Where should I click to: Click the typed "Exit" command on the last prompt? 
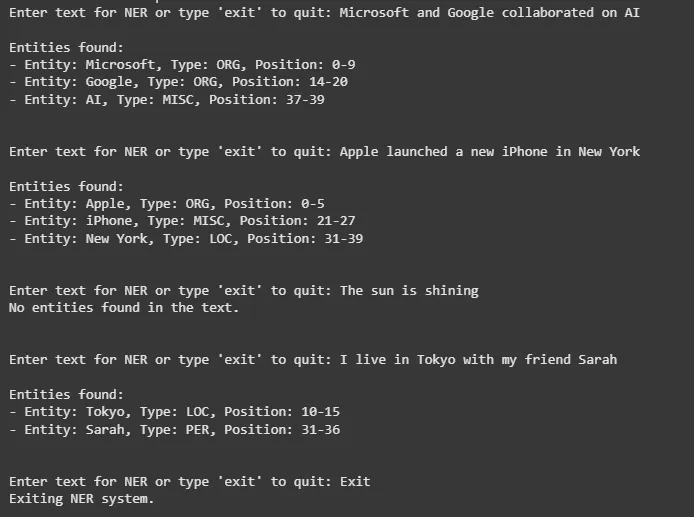(x=355, y=482)
